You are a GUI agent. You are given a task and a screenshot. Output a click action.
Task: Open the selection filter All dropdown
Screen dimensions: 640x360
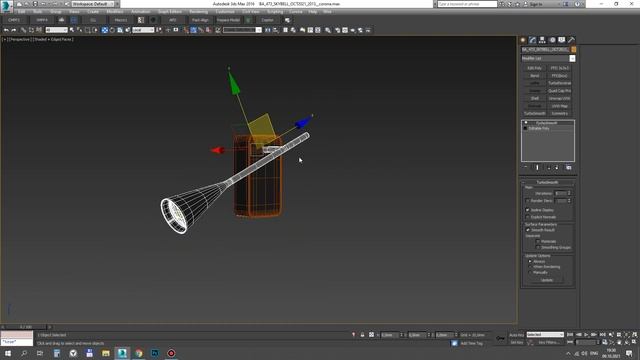point(56,30)
